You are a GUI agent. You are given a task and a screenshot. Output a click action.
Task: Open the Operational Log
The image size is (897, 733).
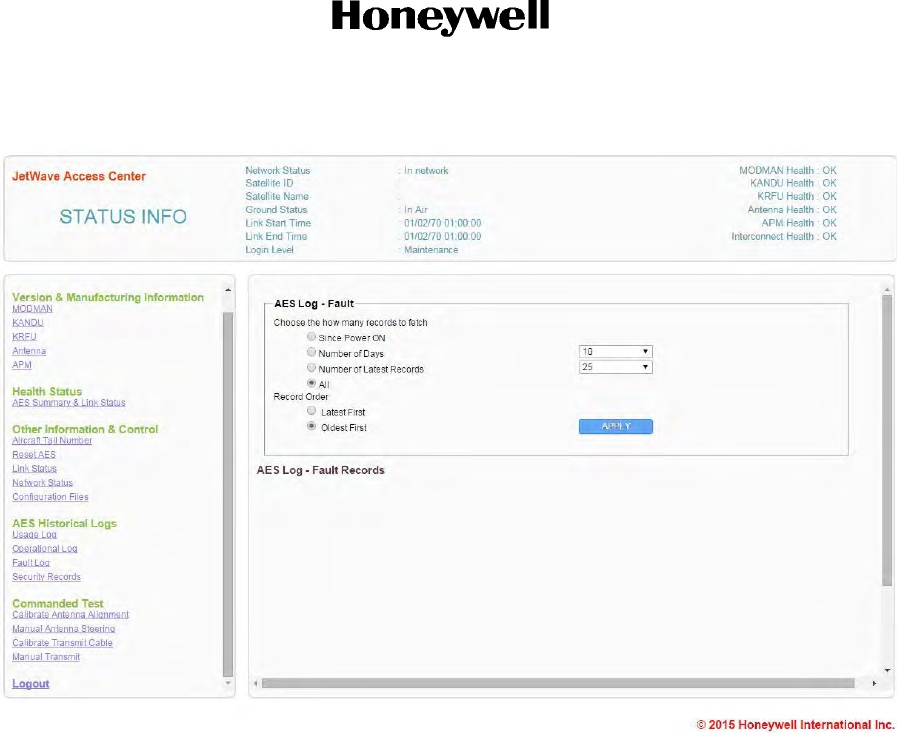coord(45,548)
